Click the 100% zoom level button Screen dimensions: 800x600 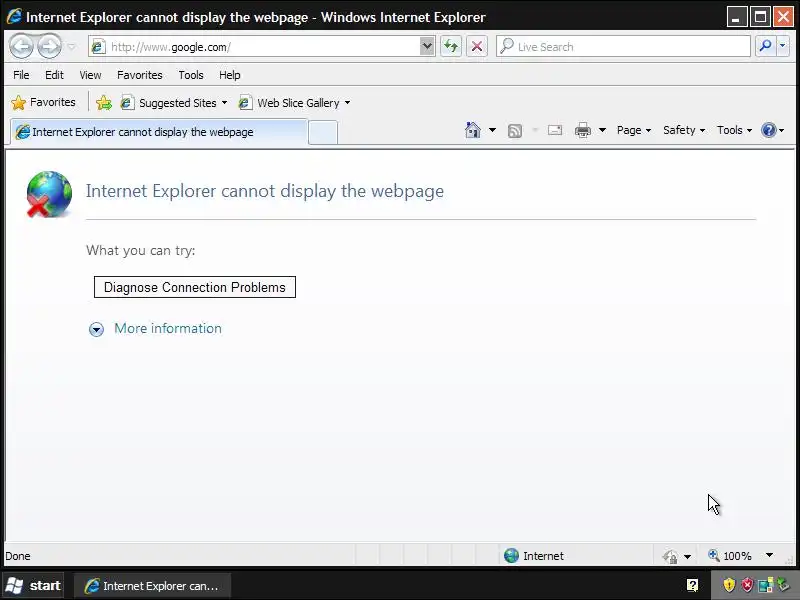(730, 556)
